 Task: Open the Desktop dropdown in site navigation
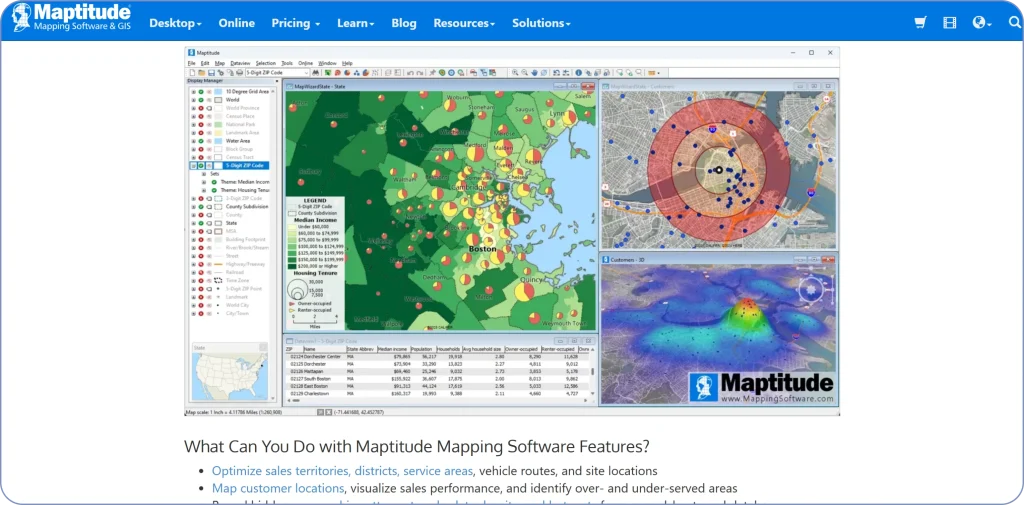point(175,23)
